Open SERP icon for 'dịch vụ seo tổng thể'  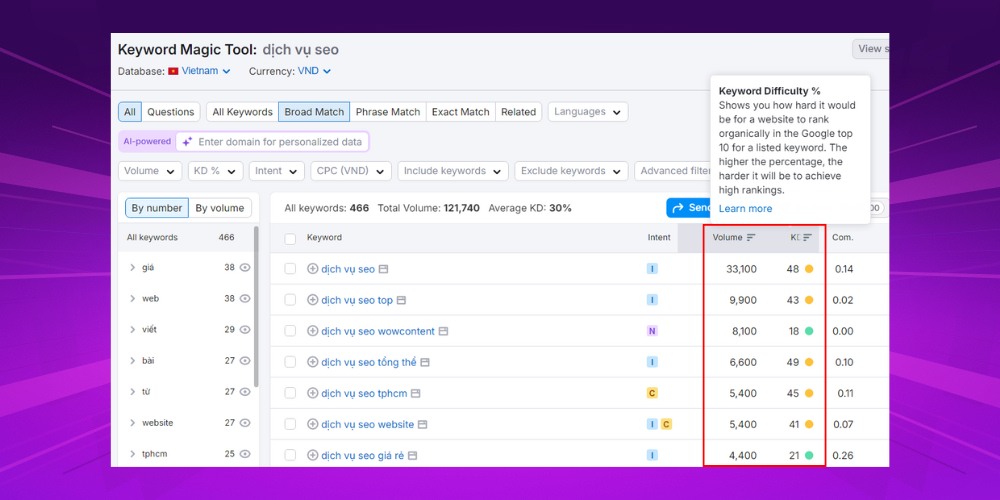click(x=425, y=362)
